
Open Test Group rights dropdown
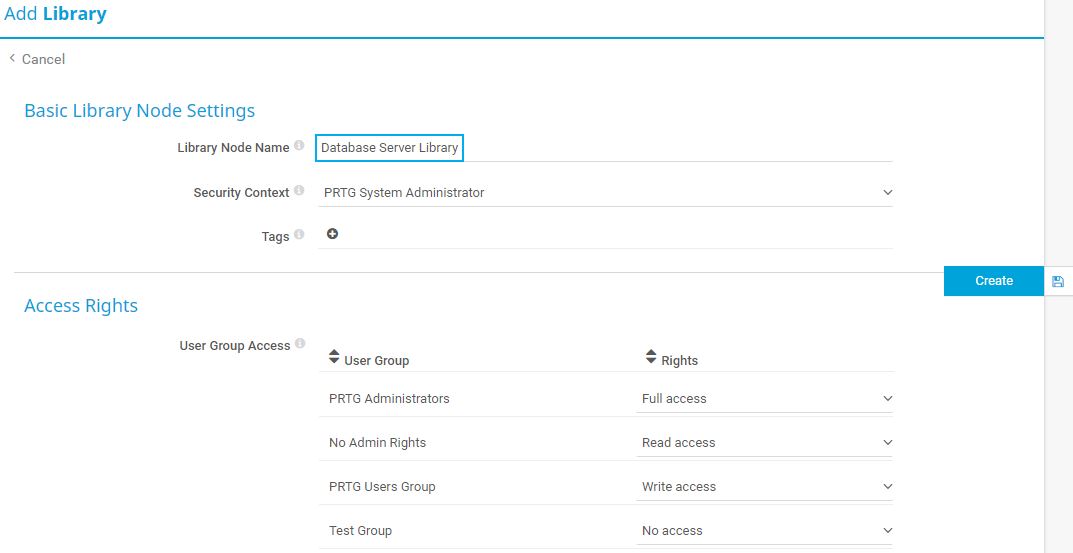[x=765, y=530]
